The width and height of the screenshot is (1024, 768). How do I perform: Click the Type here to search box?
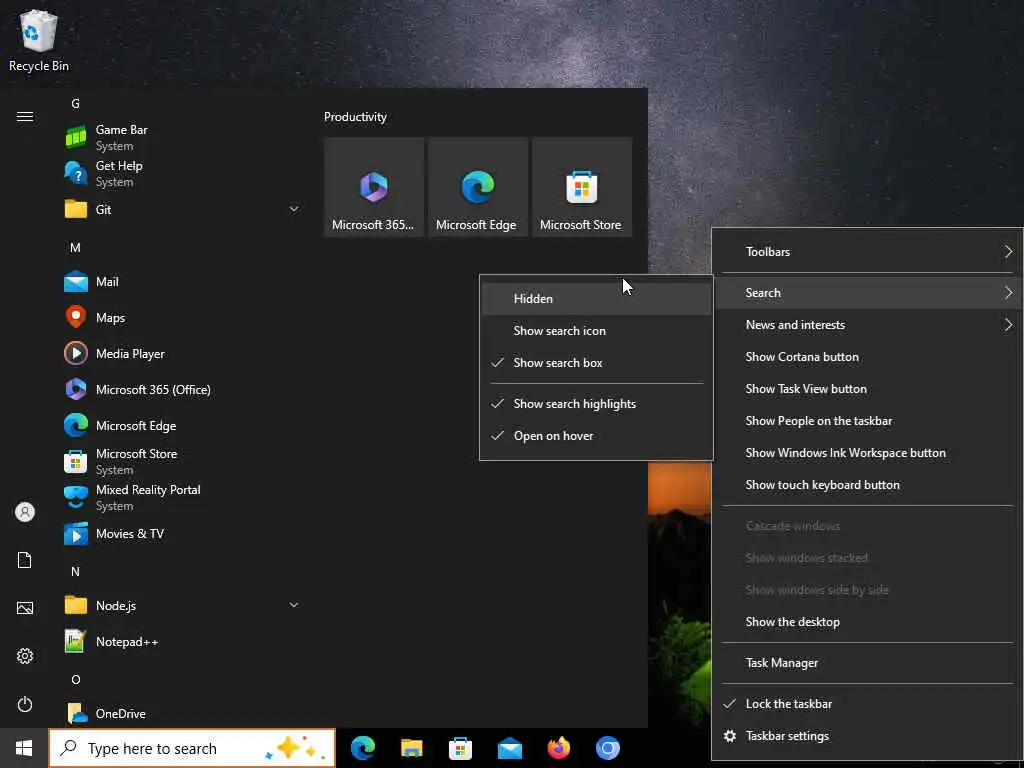point(192,748)
